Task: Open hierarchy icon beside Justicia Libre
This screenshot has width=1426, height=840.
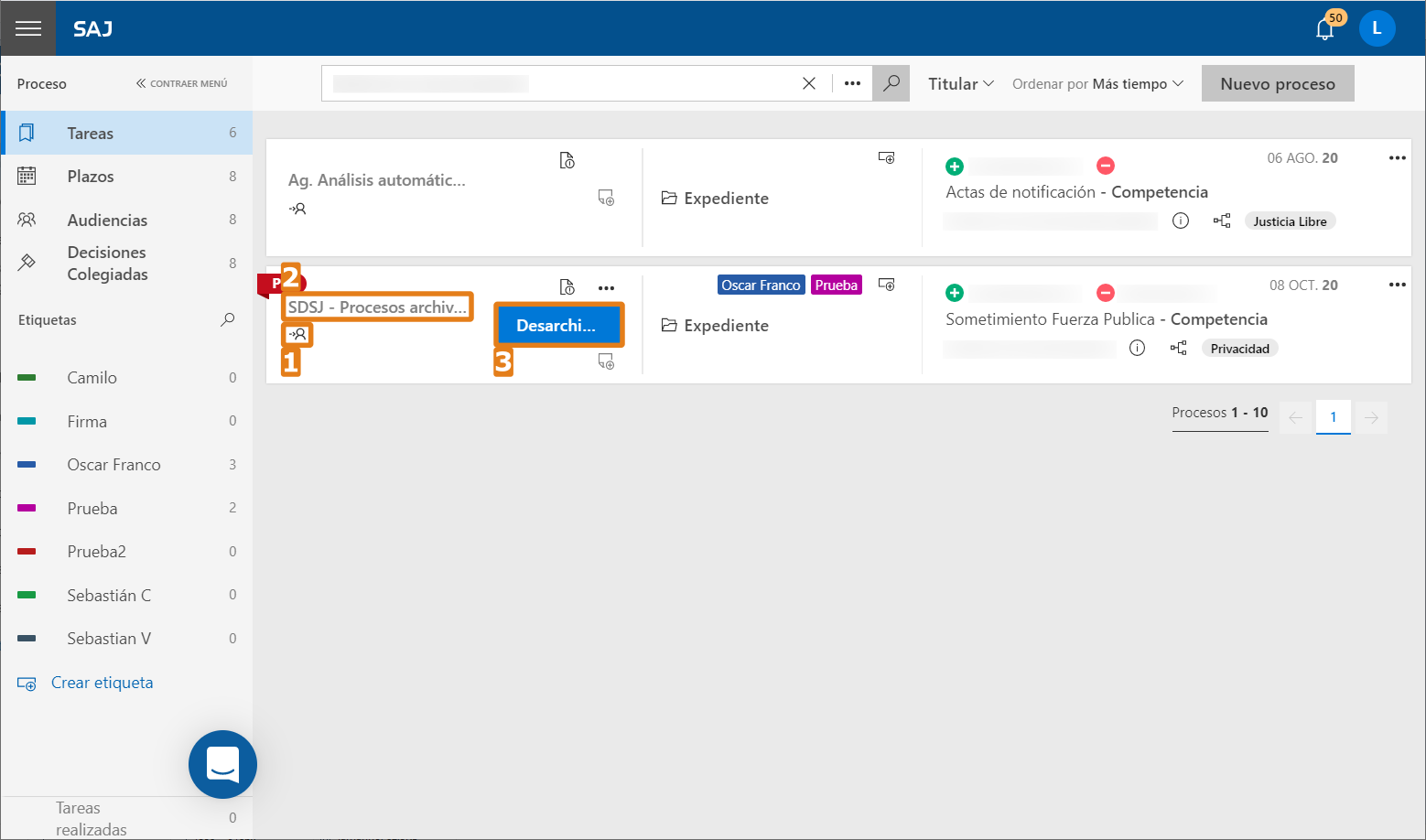Action: click(x=1222, y=221)
